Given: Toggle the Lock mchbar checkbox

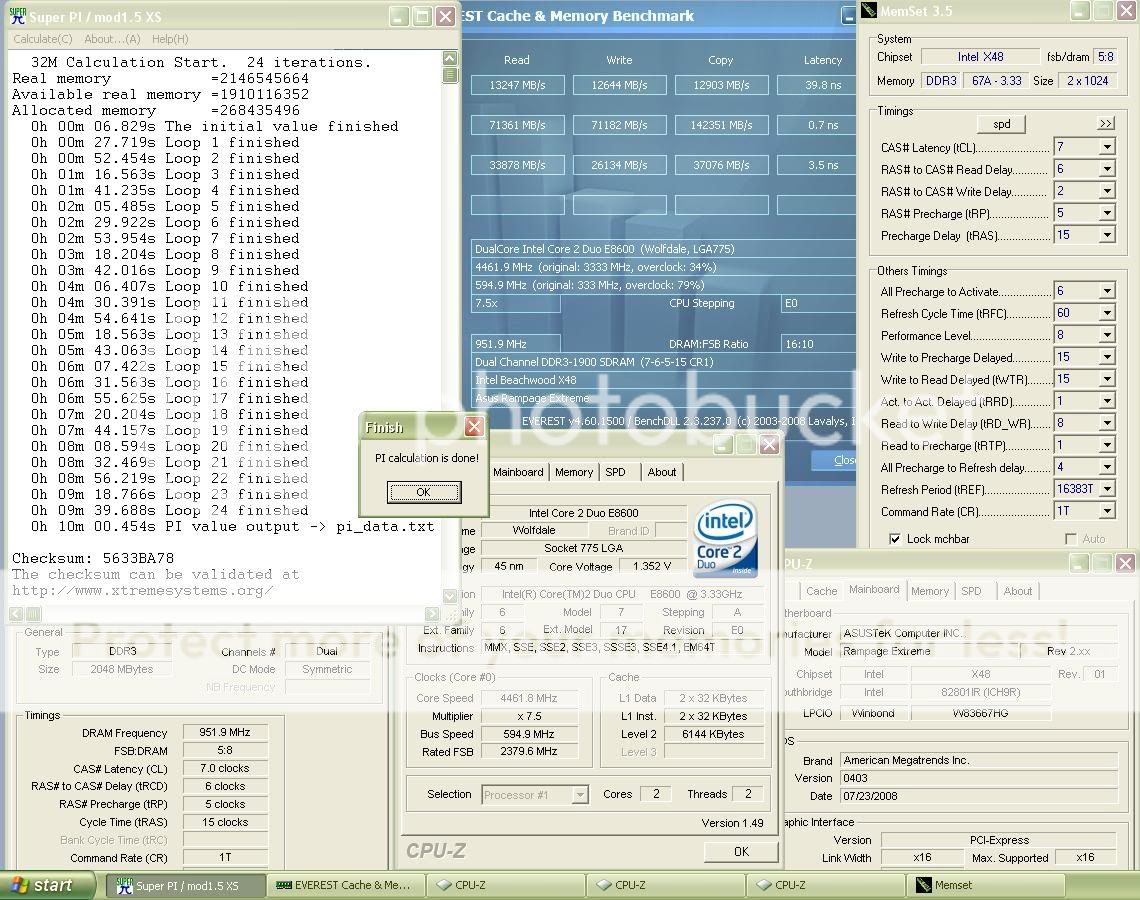Looking at the screenshot, I should coord(895,539).
